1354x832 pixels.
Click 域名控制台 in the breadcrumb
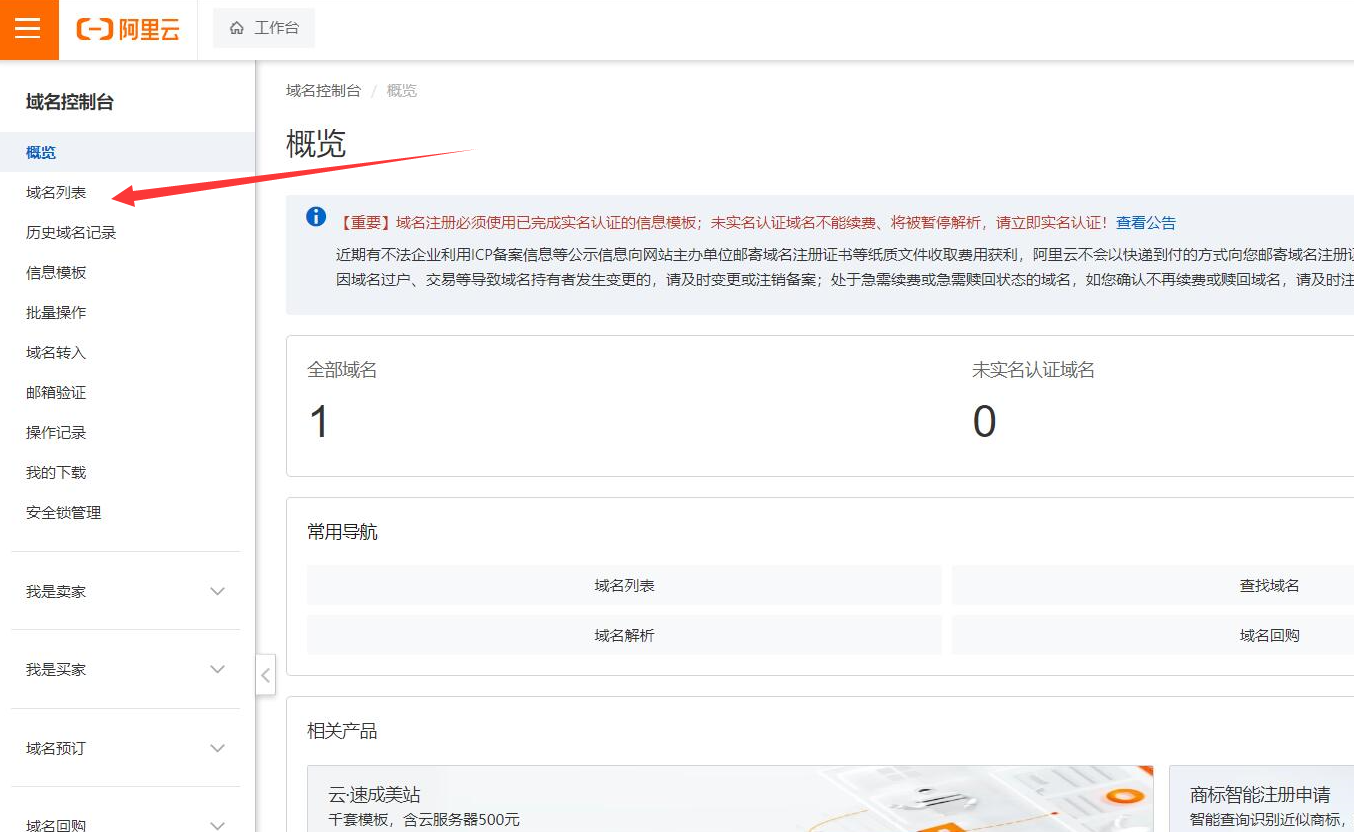click(x=323, y=90)
